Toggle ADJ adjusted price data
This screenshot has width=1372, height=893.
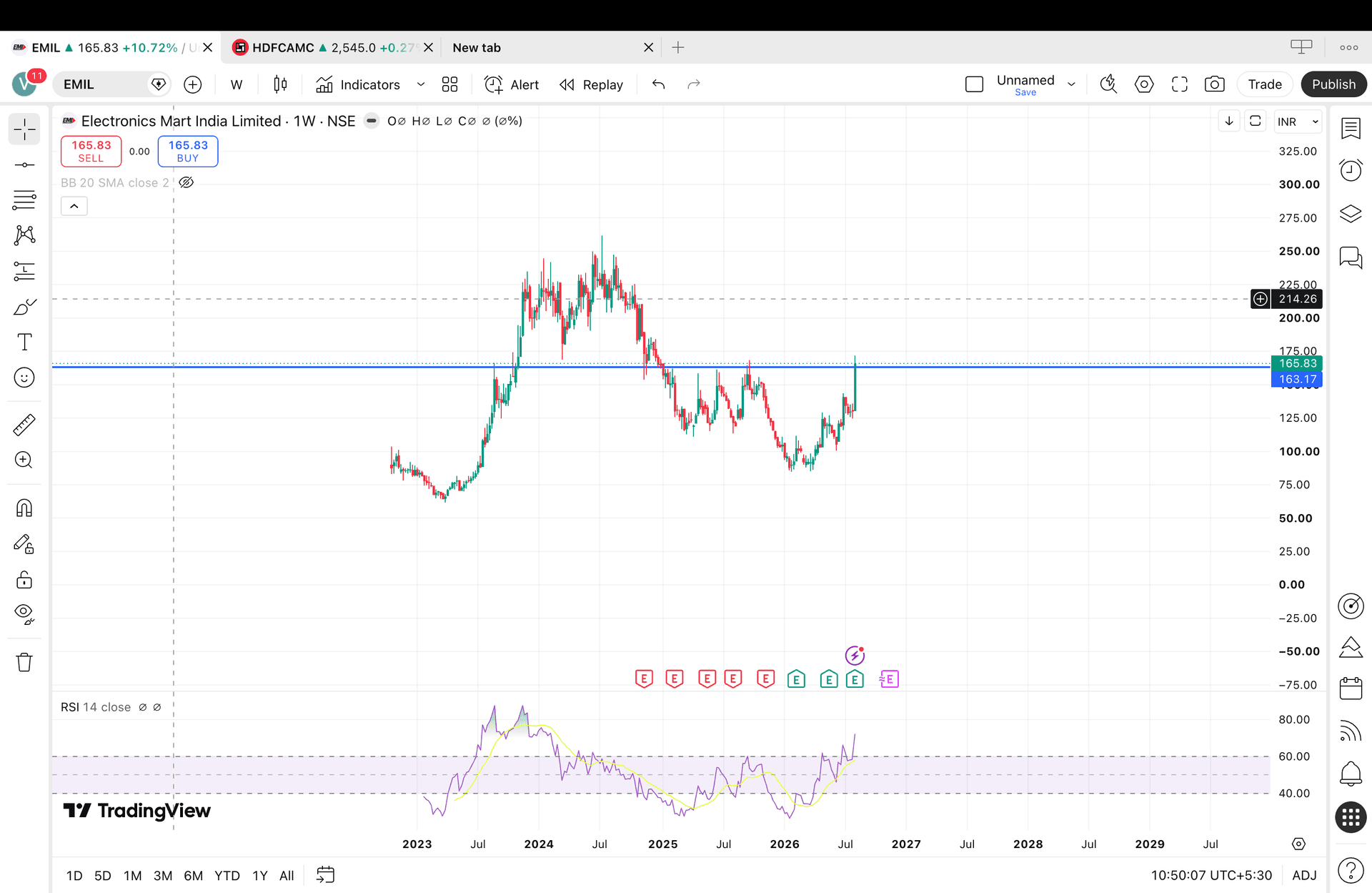(x=1304, y=875)
